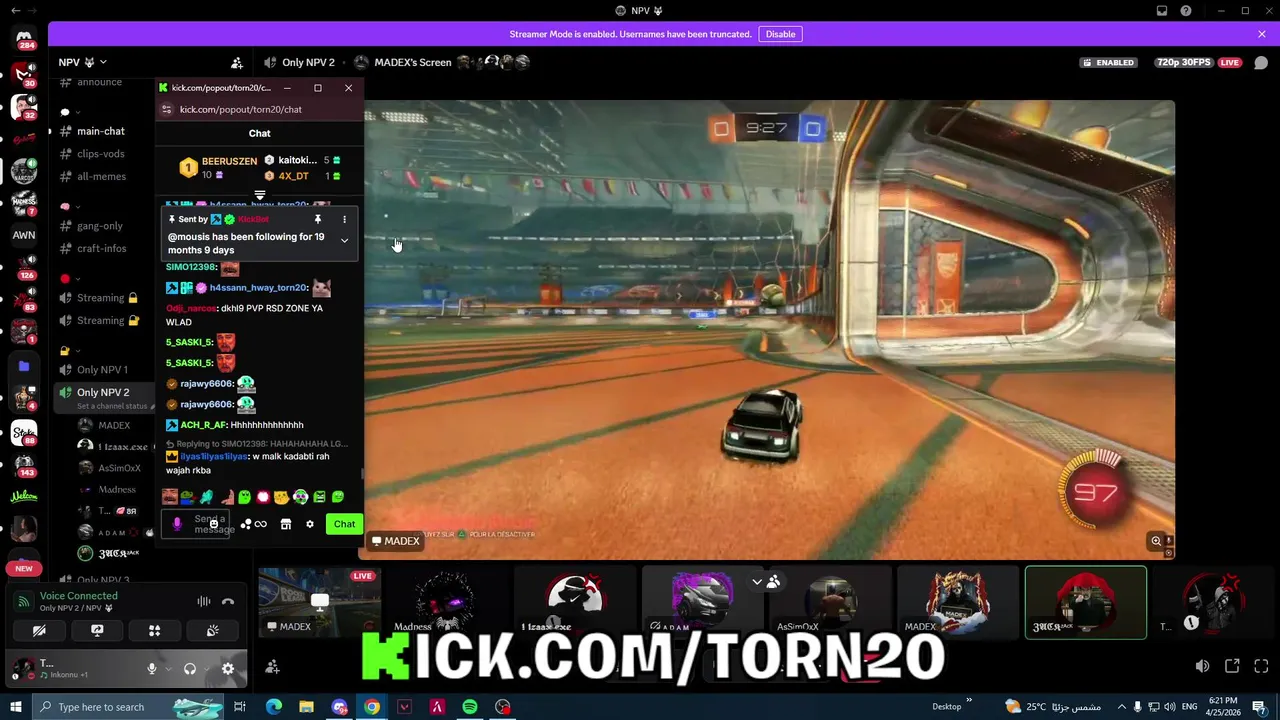Viewport: 1280px width, 720px height.
Task: Pop out the stream window
Action: (1232, 666)
